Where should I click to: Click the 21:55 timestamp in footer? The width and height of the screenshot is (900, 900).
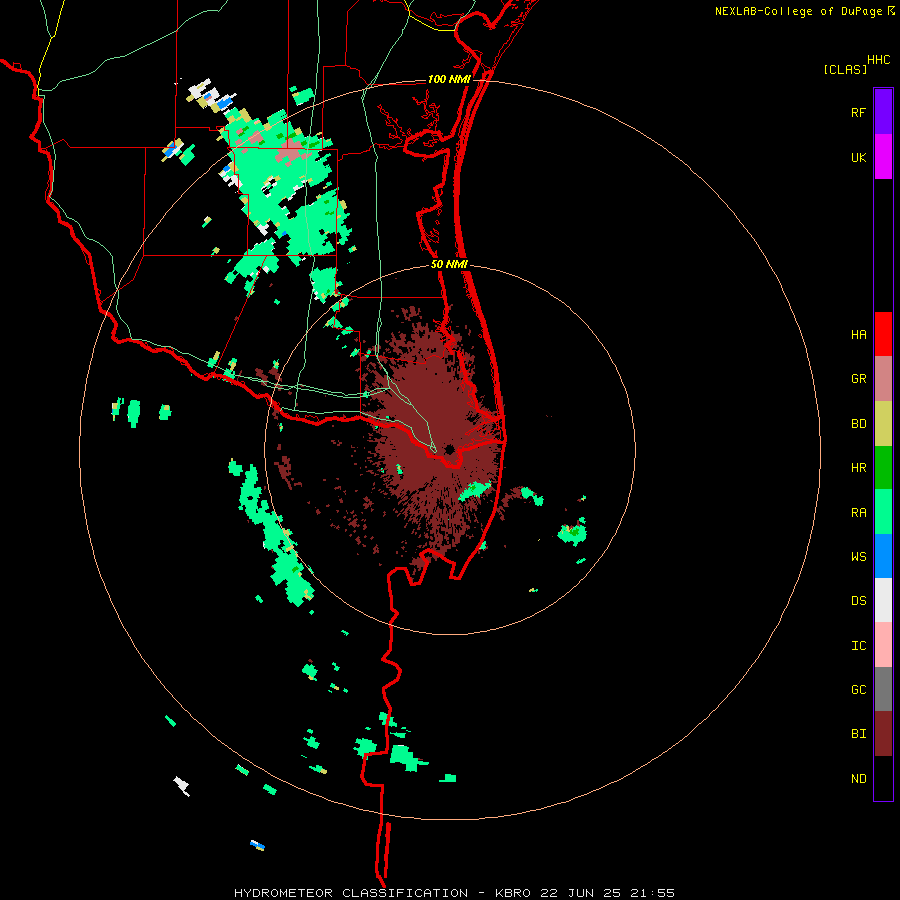653,893
